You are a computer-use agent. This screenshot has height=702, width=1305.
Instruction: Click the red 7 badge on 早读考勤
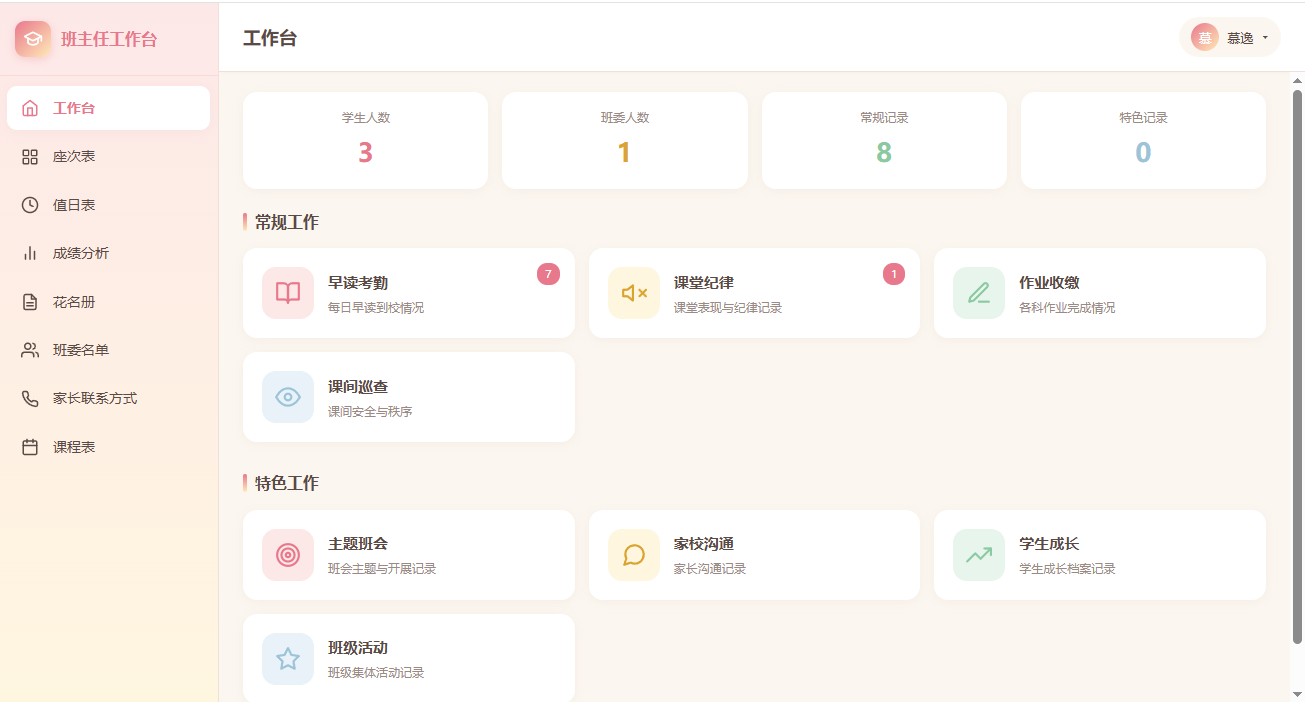coord(548,274)
